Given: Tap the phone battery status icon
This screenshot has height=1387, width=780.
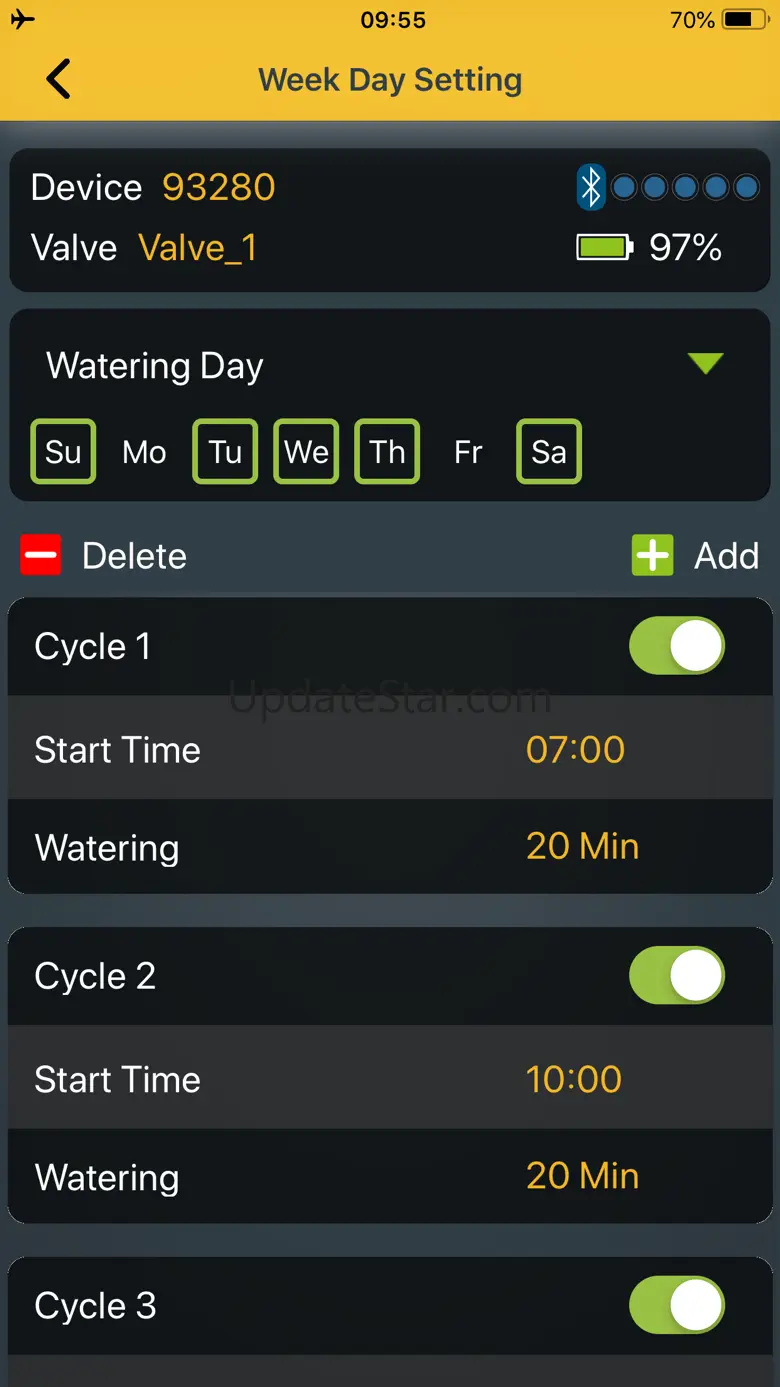Looking at the screenshot, I should click(x=747, y=20).
